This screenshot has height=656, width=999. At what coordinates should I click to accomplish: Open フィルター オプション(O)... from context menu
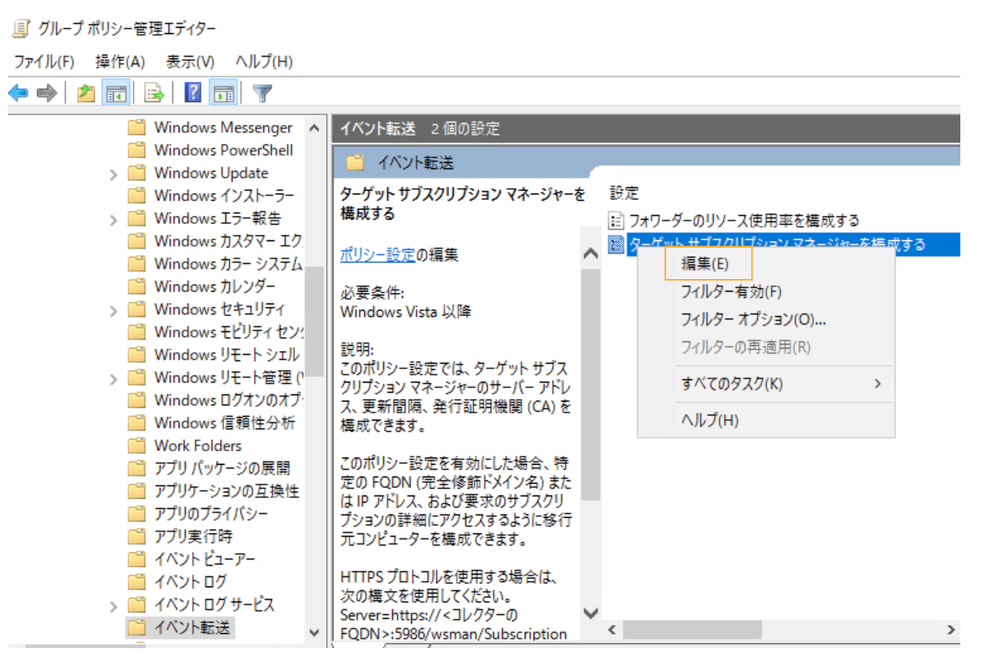[752, 320]
